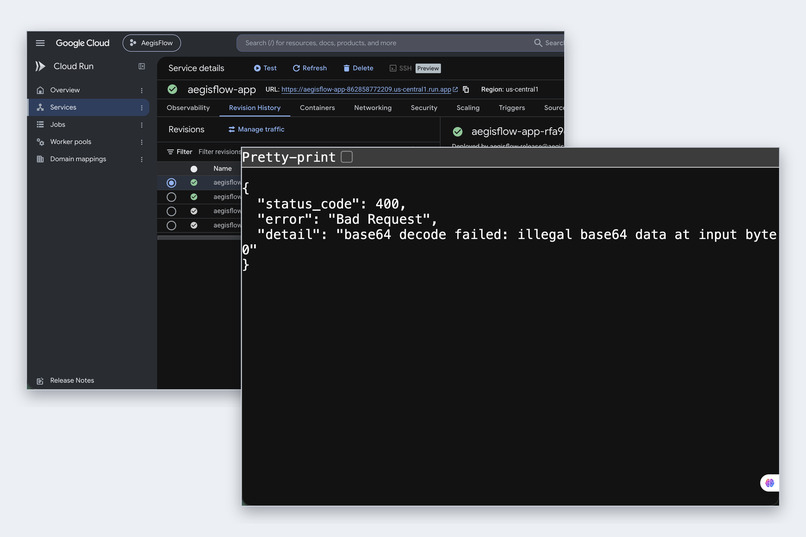Click the Cloud Run product icon
Image resolution: width=806 pixels, height=537 pixels.
40,66
